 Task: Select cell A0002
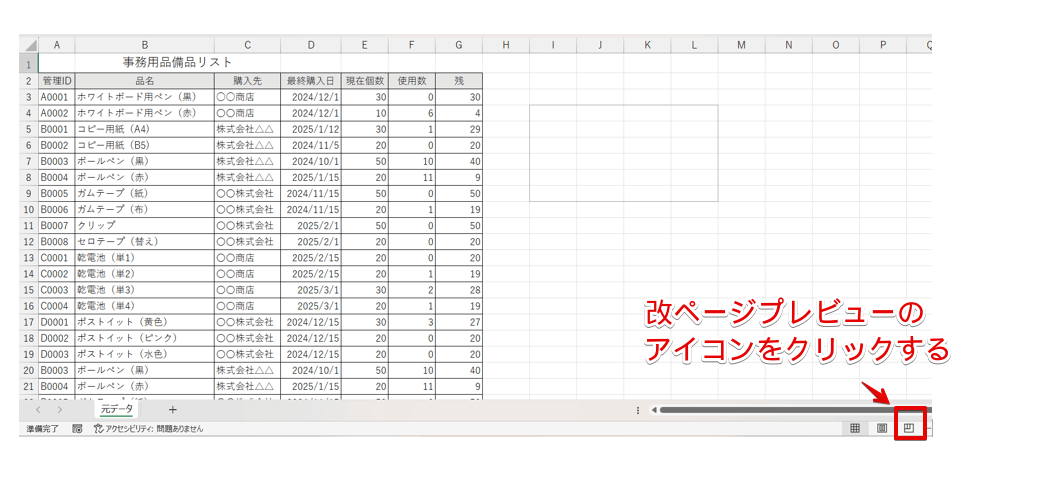click(57, 113)
